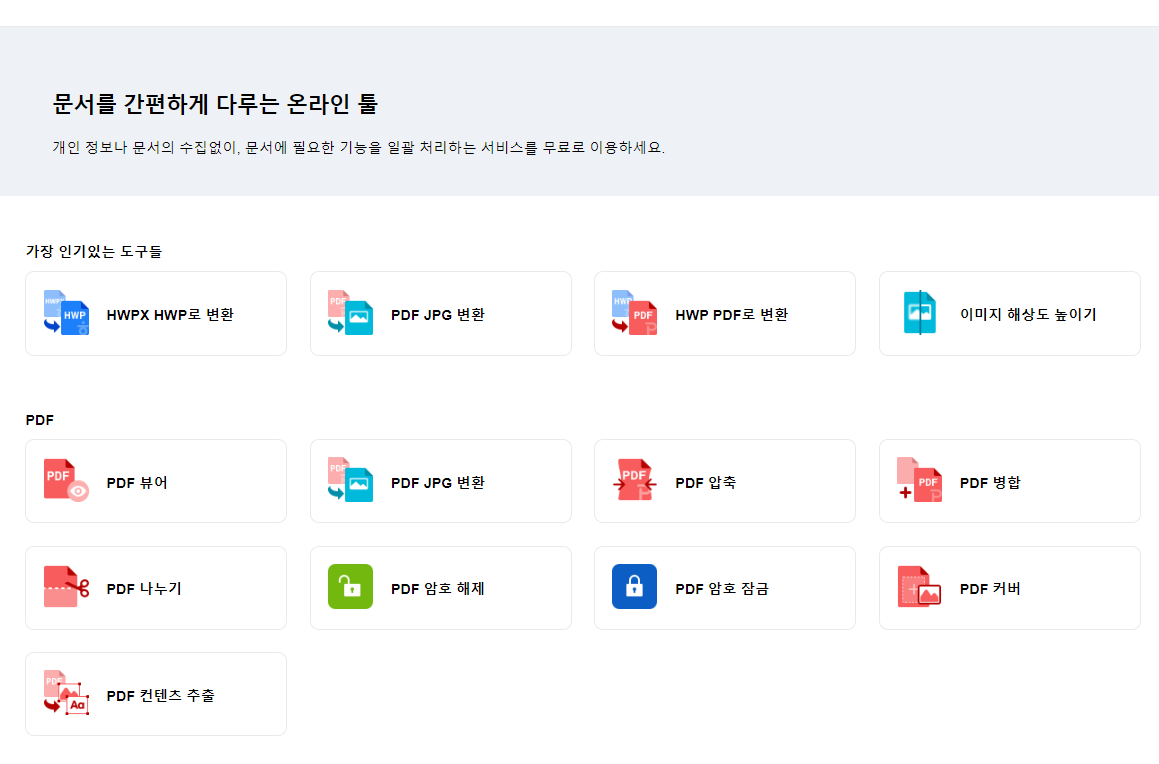The image size is (1159, 764).
Task: Open the PDF 압축 tool card
Action: pyautogui.click(x=724, y=480)
